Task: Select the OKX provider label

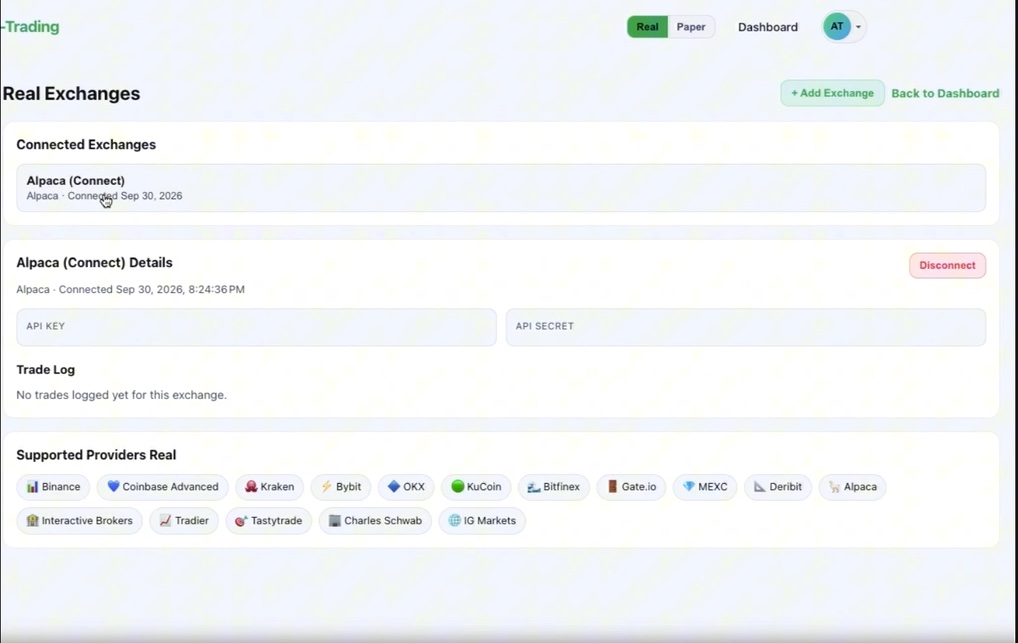Action: [414, 486]
